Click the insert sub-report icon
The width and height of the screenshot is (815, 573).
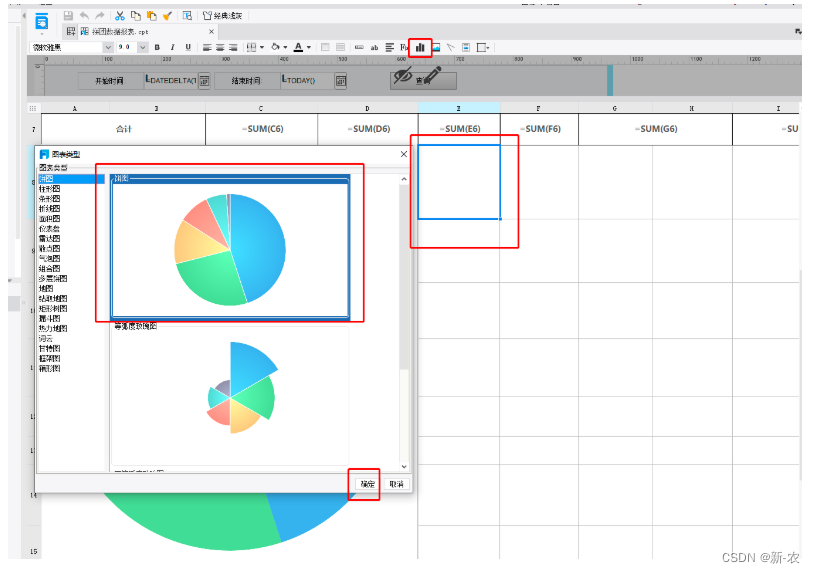pos(466,47)
